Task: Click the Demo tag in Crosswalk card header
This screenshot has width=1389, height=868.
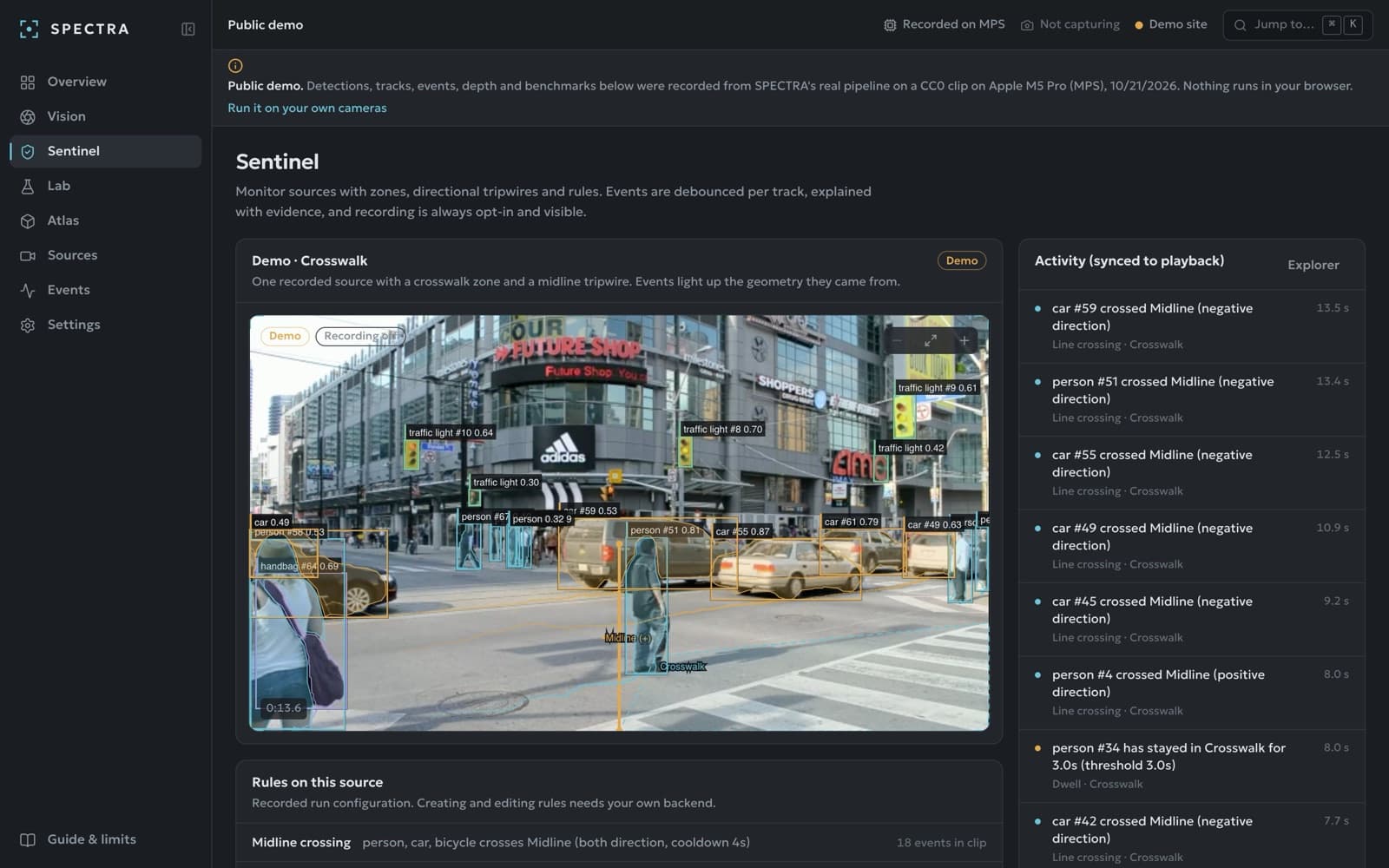Action: 961,260
